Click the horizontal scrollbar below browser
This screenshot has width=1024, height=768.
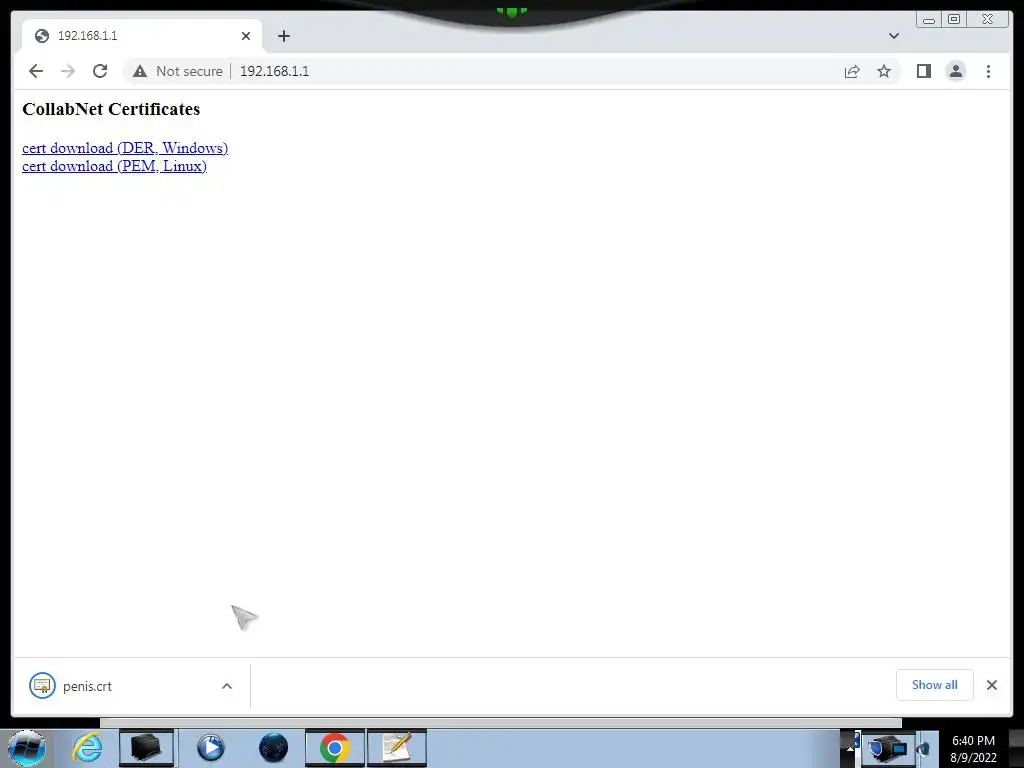pos(500,723)
